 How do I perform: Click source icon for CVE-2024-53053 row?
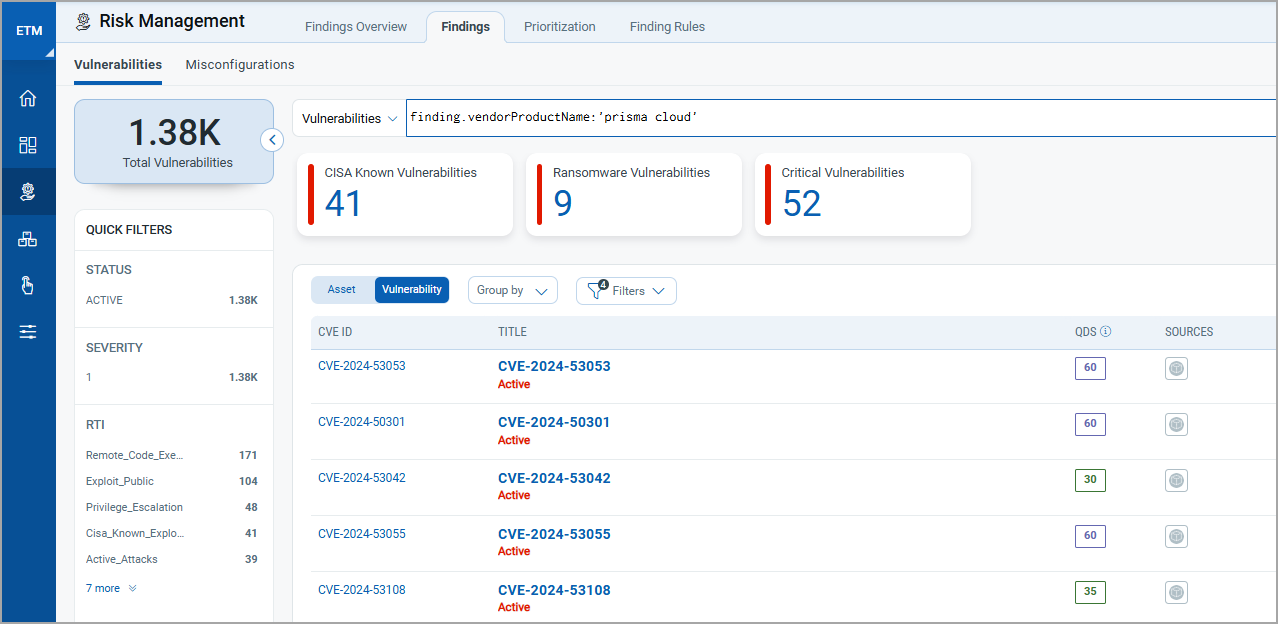click(x=1176, y=368)
